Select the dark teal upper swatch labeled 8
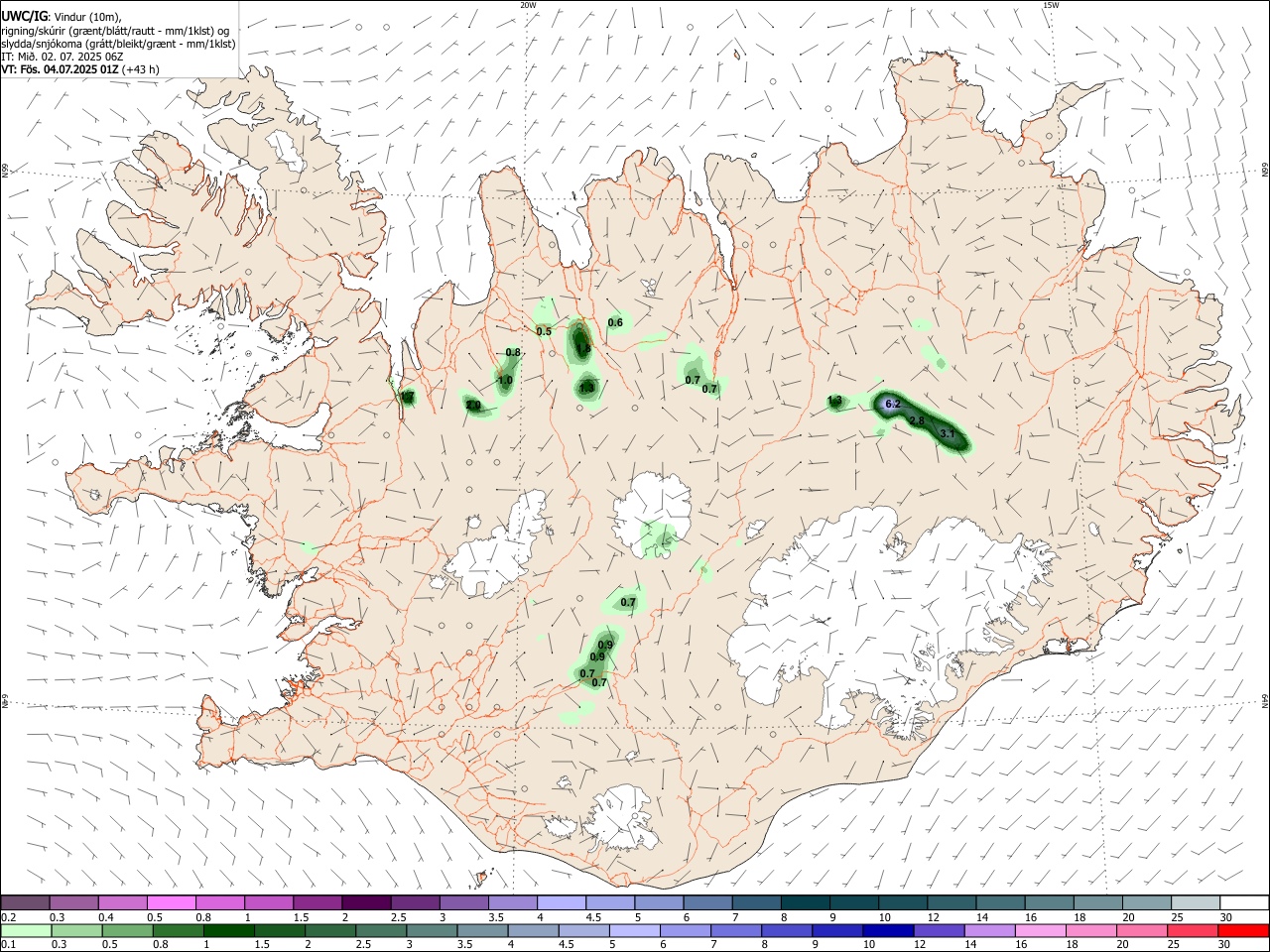Viewport: 1270px width, 952px height. tap(804, 902)
